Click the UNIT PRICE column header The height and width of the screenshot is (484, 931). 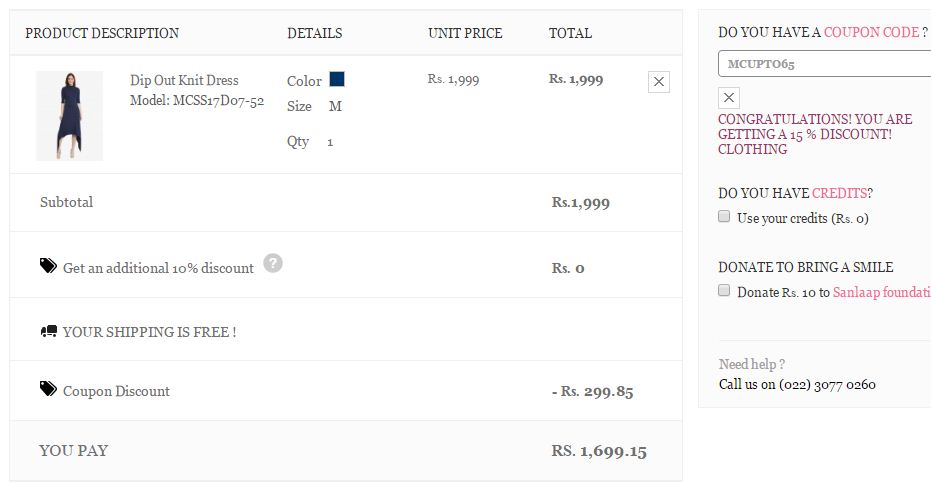[x=464, y=33]
